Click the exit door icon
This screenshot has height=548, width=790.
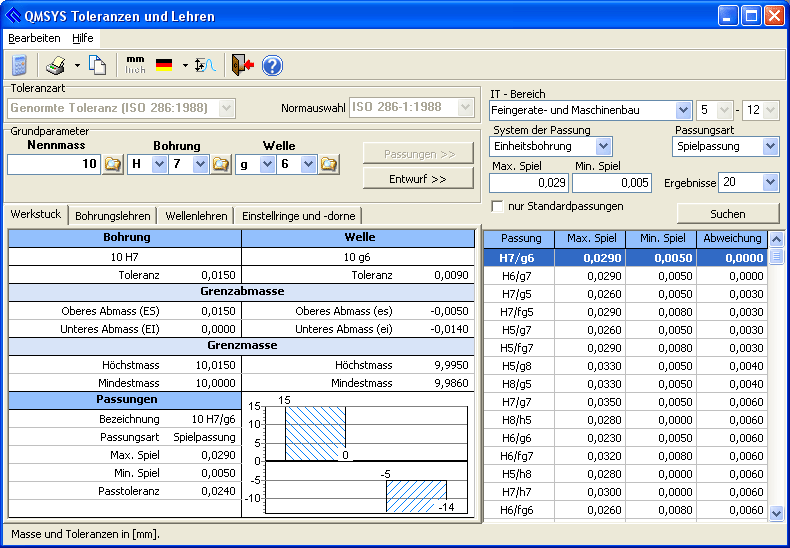tap(242, 65)
